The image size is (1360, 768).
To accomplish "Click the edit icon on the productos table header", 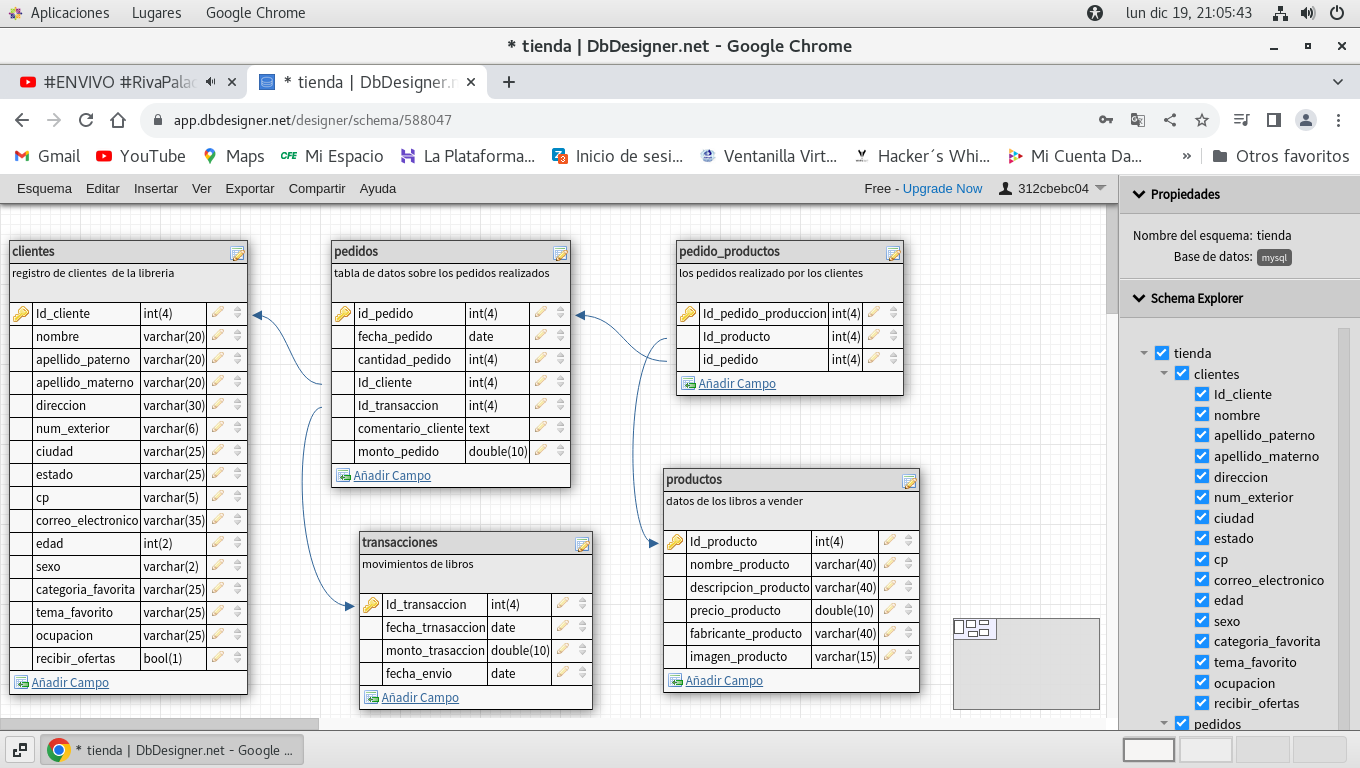I will click(909, 481).
